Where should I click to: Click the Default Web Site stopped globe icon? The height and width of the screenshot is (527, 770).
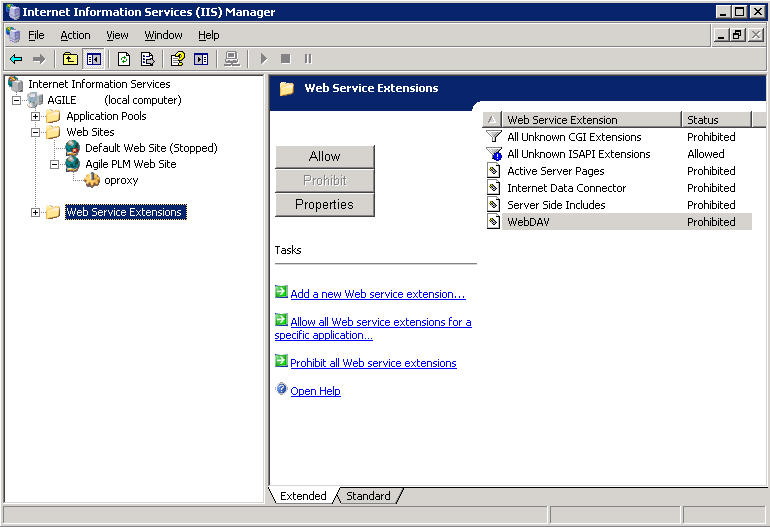pos(72,148)
